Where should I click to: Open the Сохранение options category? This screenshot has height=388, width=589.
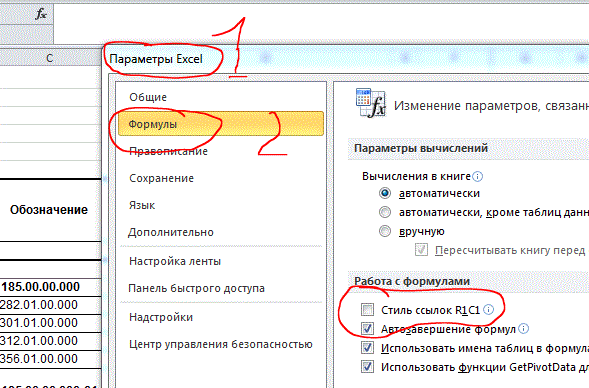[x=220, y=178]
